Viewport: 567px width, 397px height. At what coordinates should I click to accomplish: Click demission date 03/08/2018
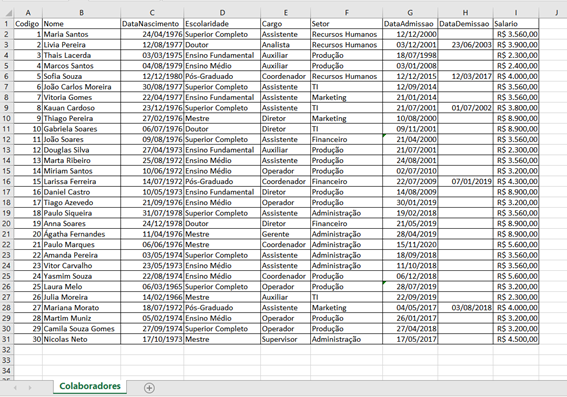click(x=465, y=308)
